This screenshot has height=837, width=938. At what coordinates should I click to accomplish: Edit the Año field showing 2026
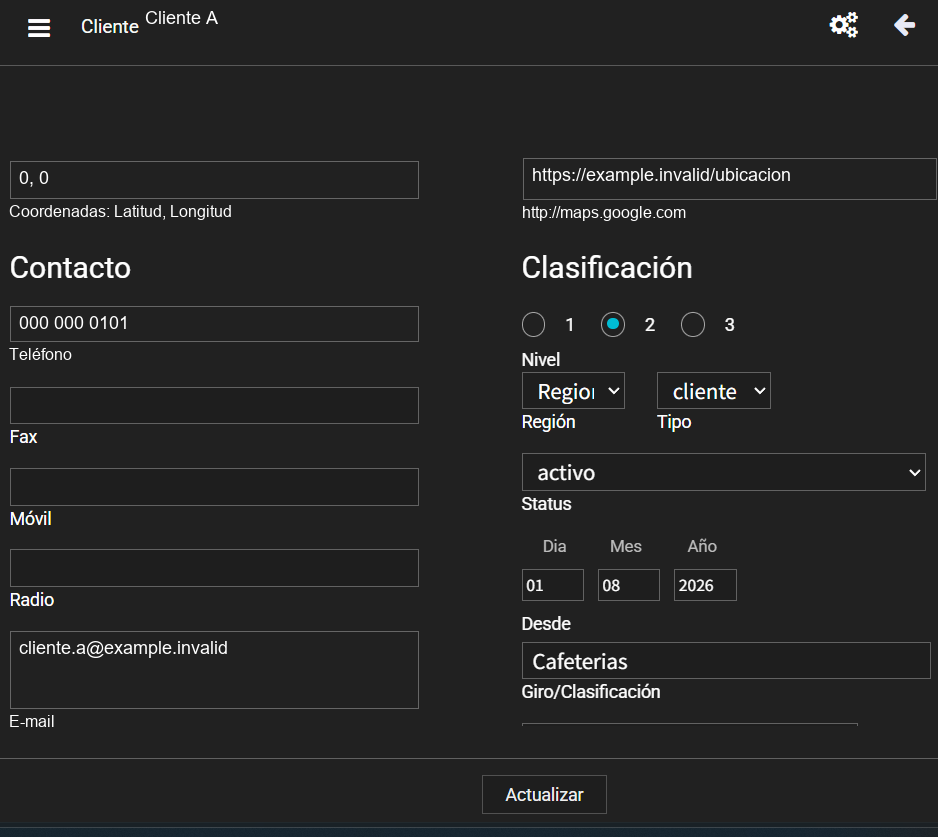coord(705,585)
